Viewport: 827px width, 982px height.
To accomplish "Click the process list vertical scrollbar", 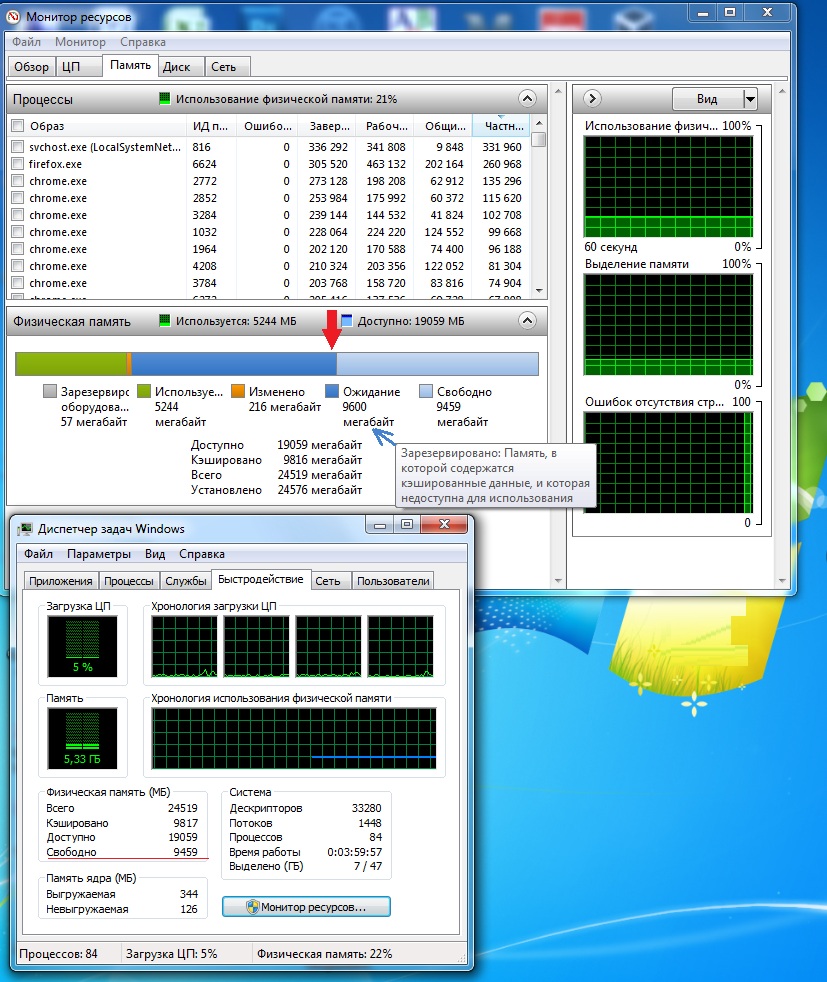I will [x=539, y=210].
